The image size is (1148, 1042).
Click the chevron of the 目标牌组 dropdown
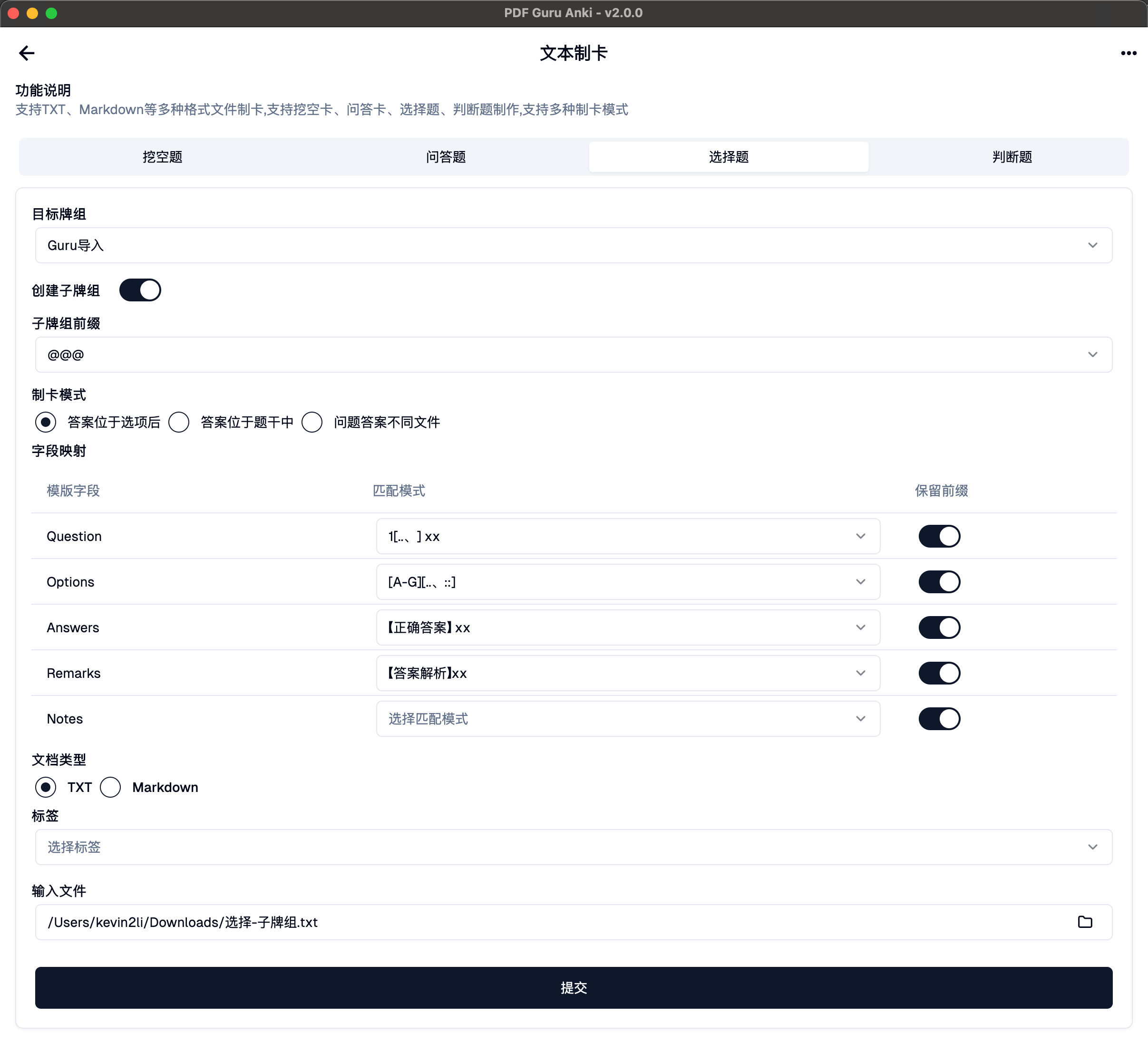tap(1092, 245)
